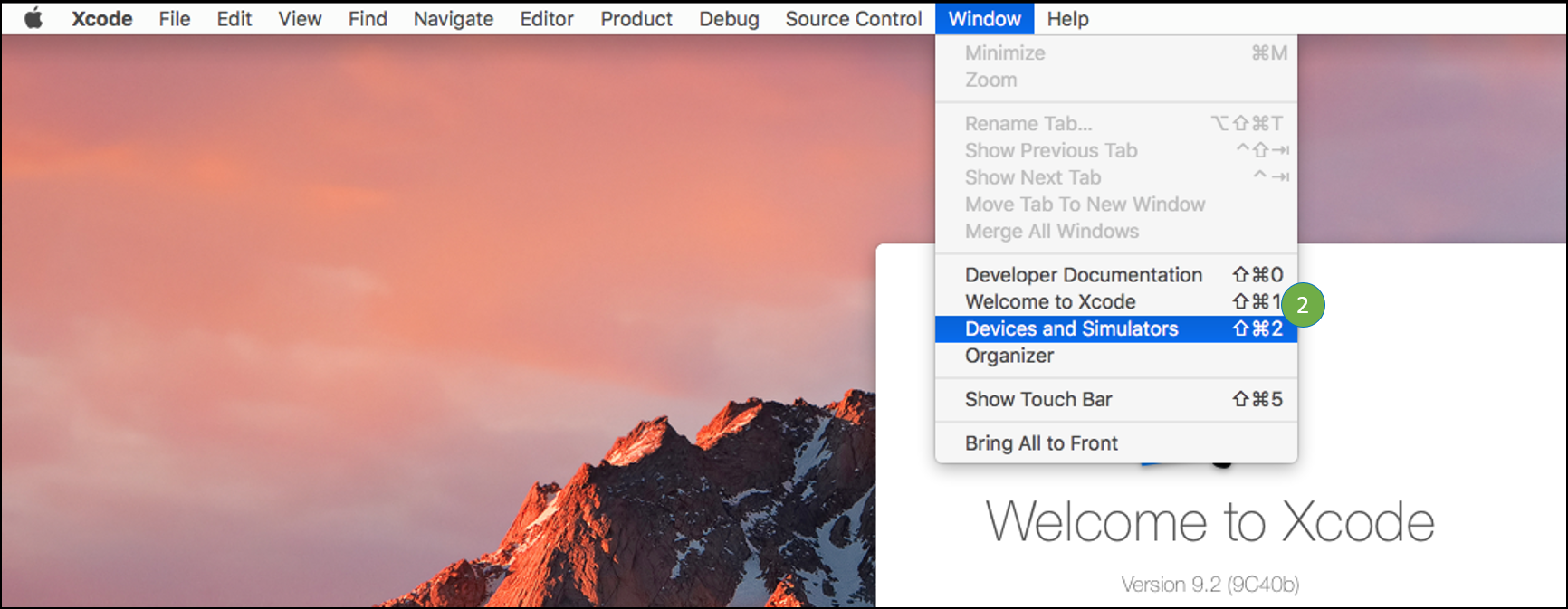Open the Editor menu

pos(546,18)
